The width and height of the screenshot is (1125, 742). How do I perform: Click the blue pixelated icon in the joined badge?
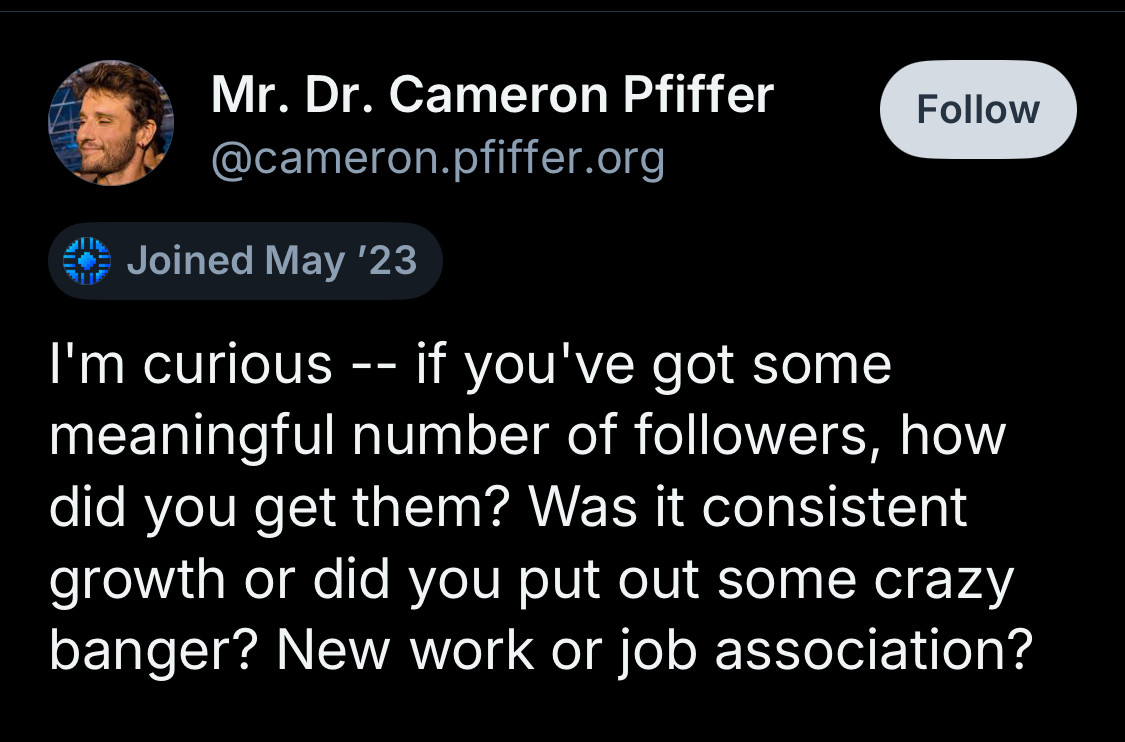tap(87, 260)
